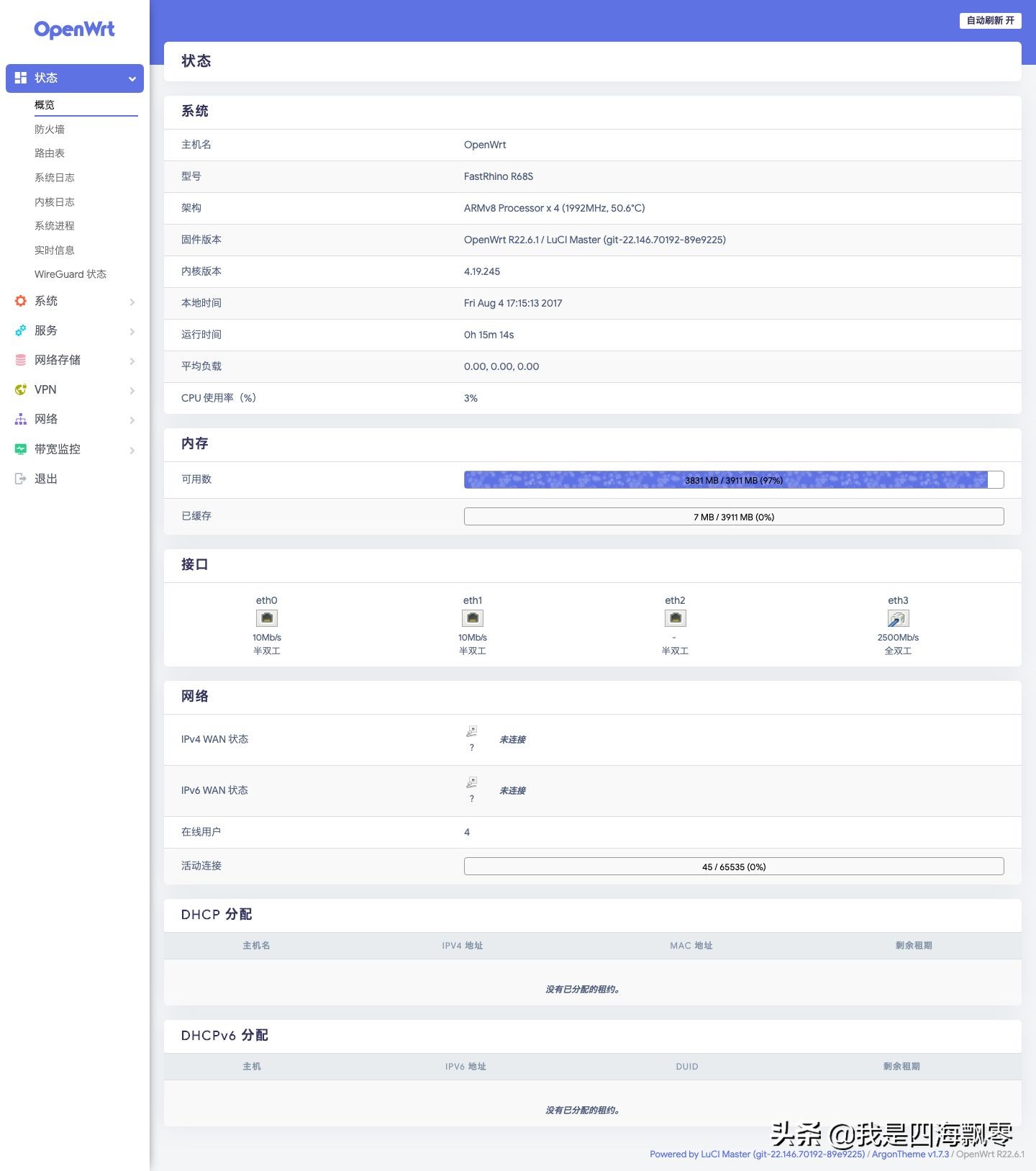Click the eth3 speed 2500Mb/s text
Viewport: 1036px width, 1171px height.
point(898,638)
